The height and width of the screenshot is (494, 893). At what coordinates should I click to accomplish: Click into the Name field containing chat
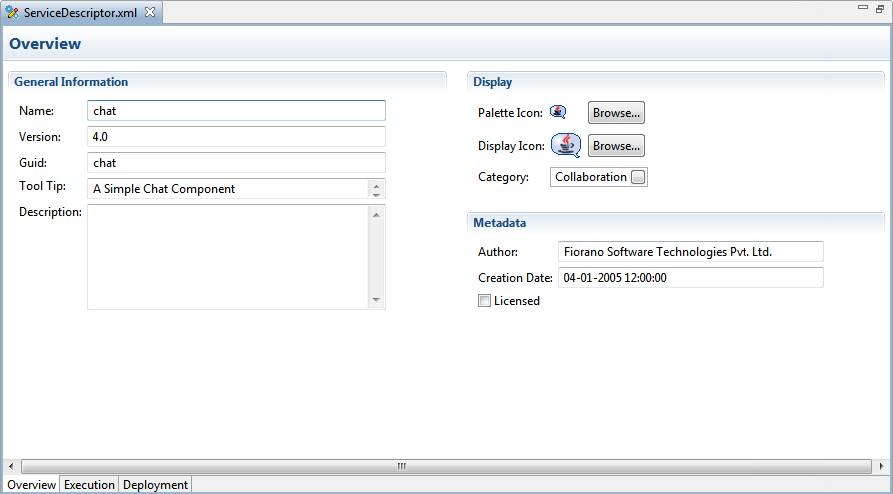[x=236, y=111]
